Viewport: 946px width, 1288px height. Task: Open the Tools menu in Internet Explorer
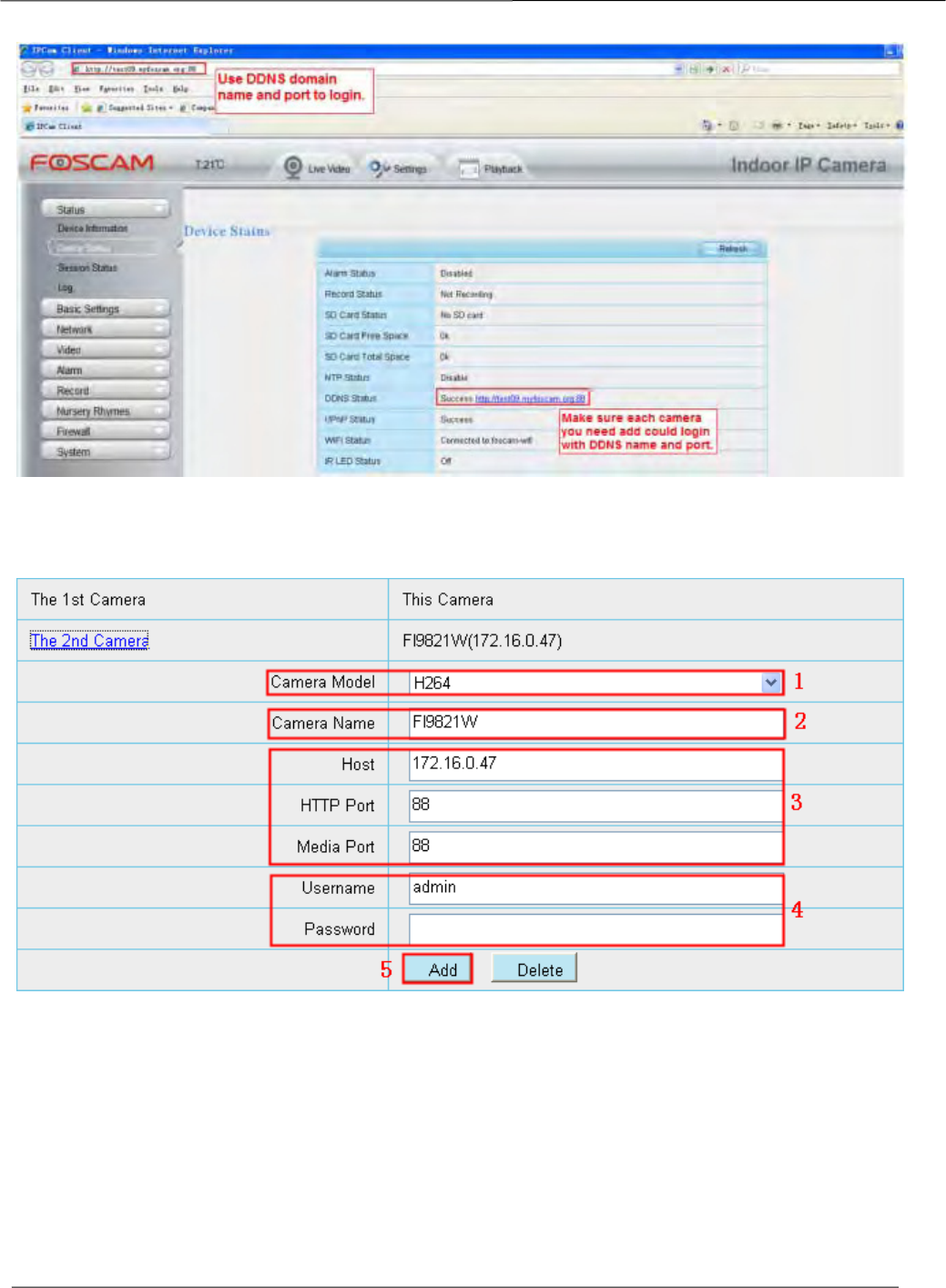click(x=153, y=88)
